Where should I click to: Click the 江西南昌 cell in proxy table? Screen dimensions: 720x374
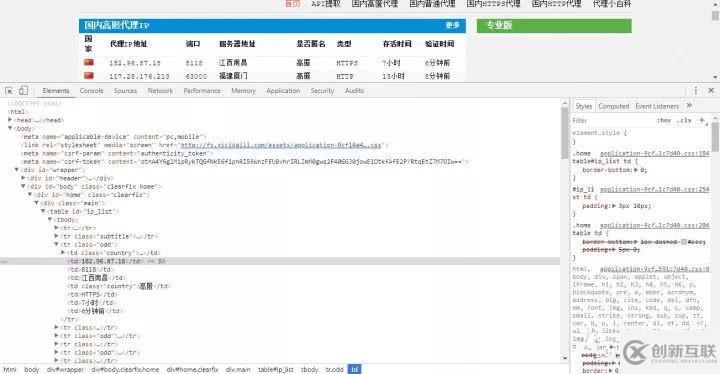[233, 62]
